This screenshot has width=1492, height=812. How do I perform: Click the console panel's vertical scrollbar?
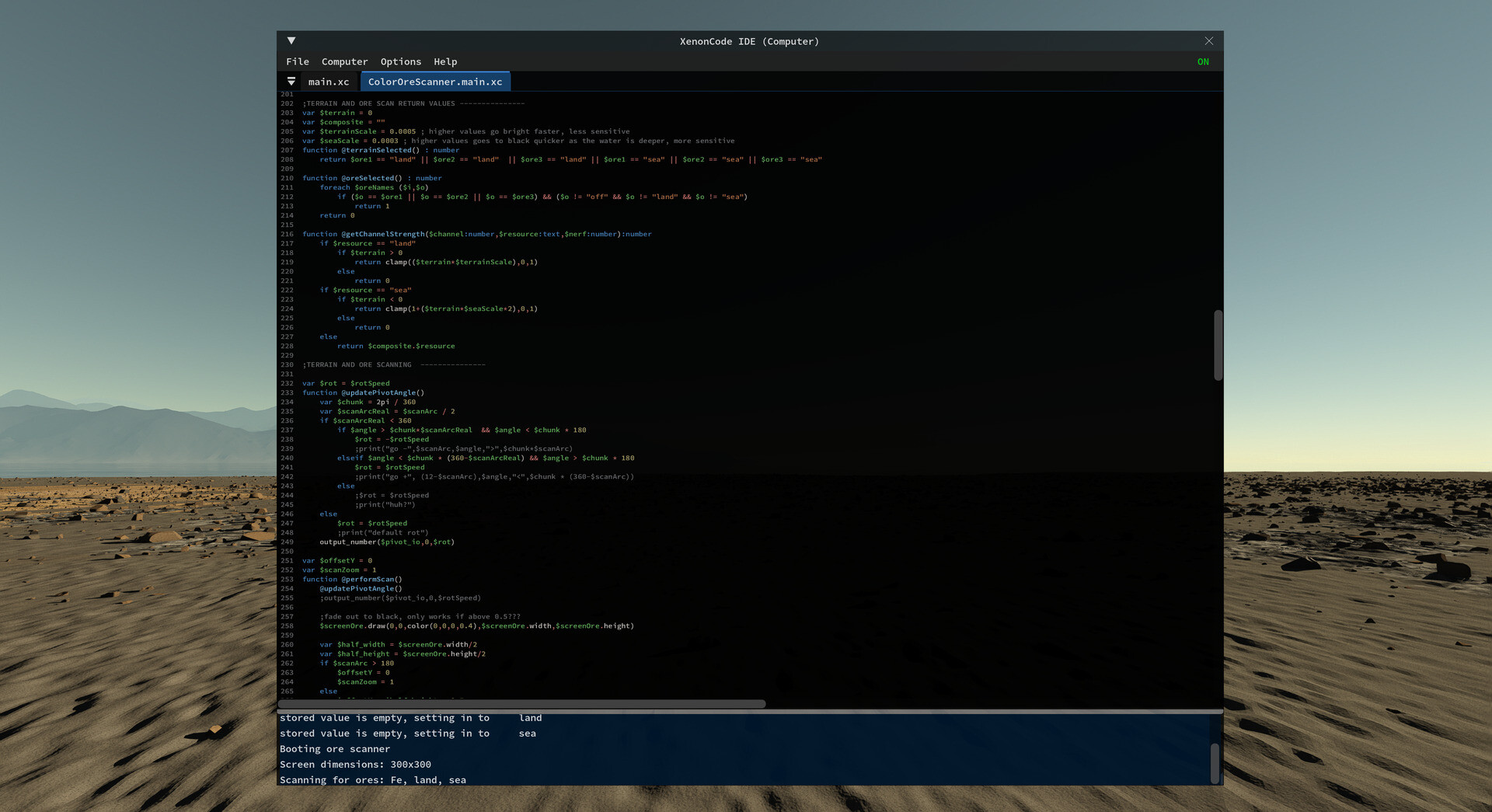coord(1216,765)
